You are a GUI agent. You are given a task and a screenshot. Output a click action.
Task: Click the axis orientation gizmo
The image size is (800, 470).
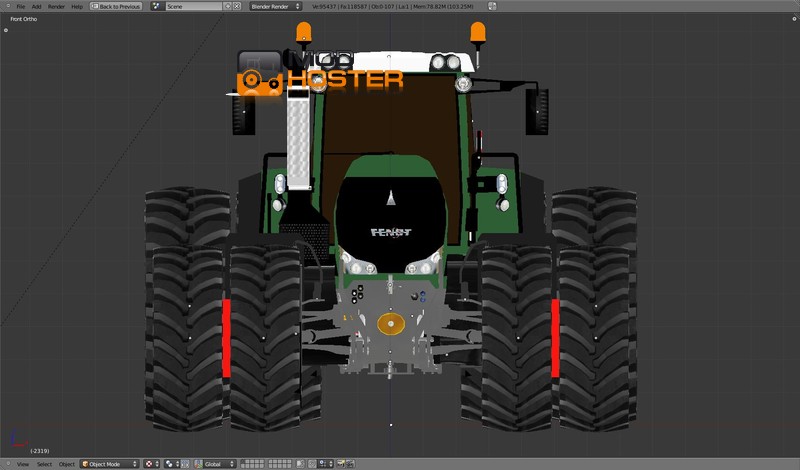tap(18, 439)
